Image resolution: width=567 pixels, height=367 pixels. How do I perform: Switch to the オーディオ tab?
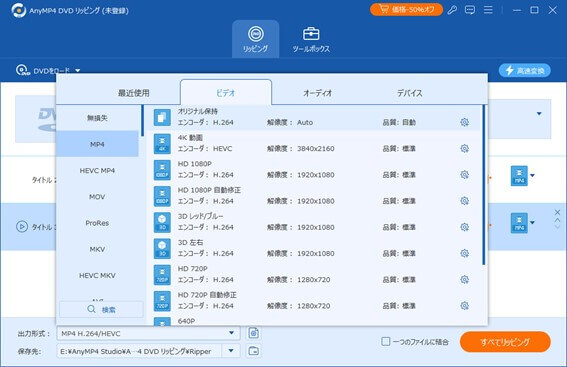[x=317, y=93]
